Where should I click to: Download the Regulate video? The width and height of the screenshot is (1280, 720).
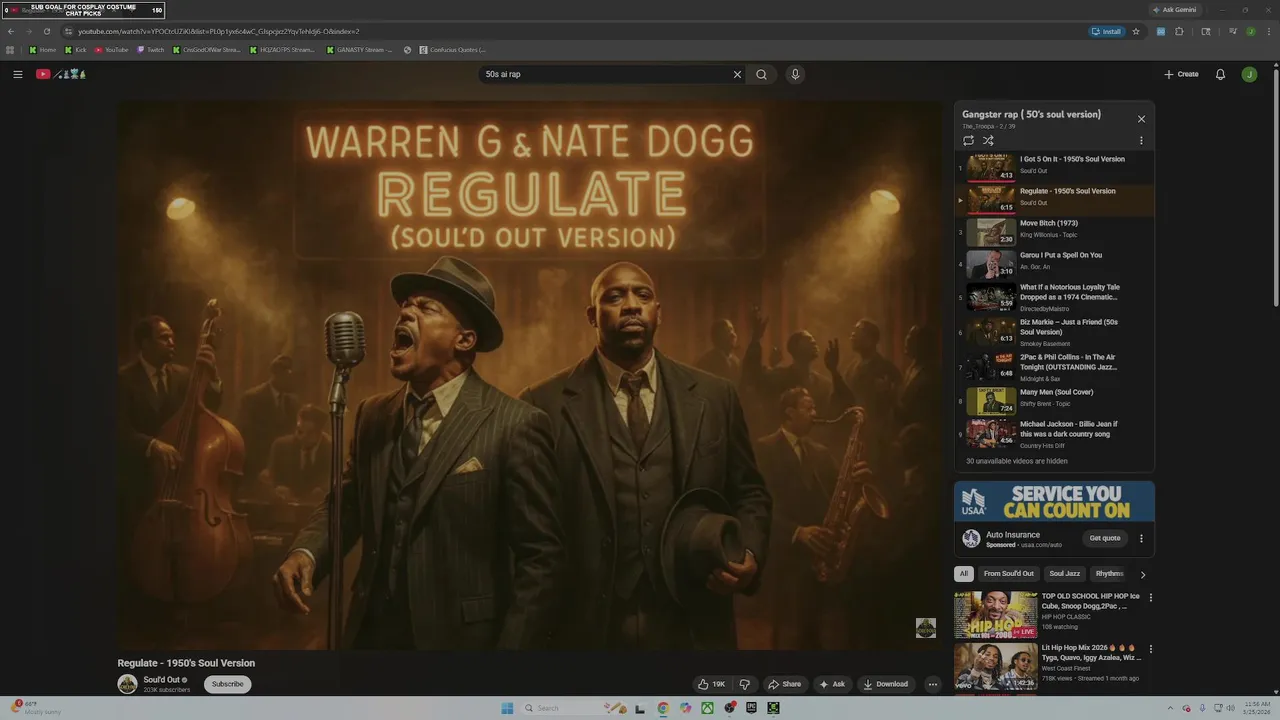(x=886, y=684)
